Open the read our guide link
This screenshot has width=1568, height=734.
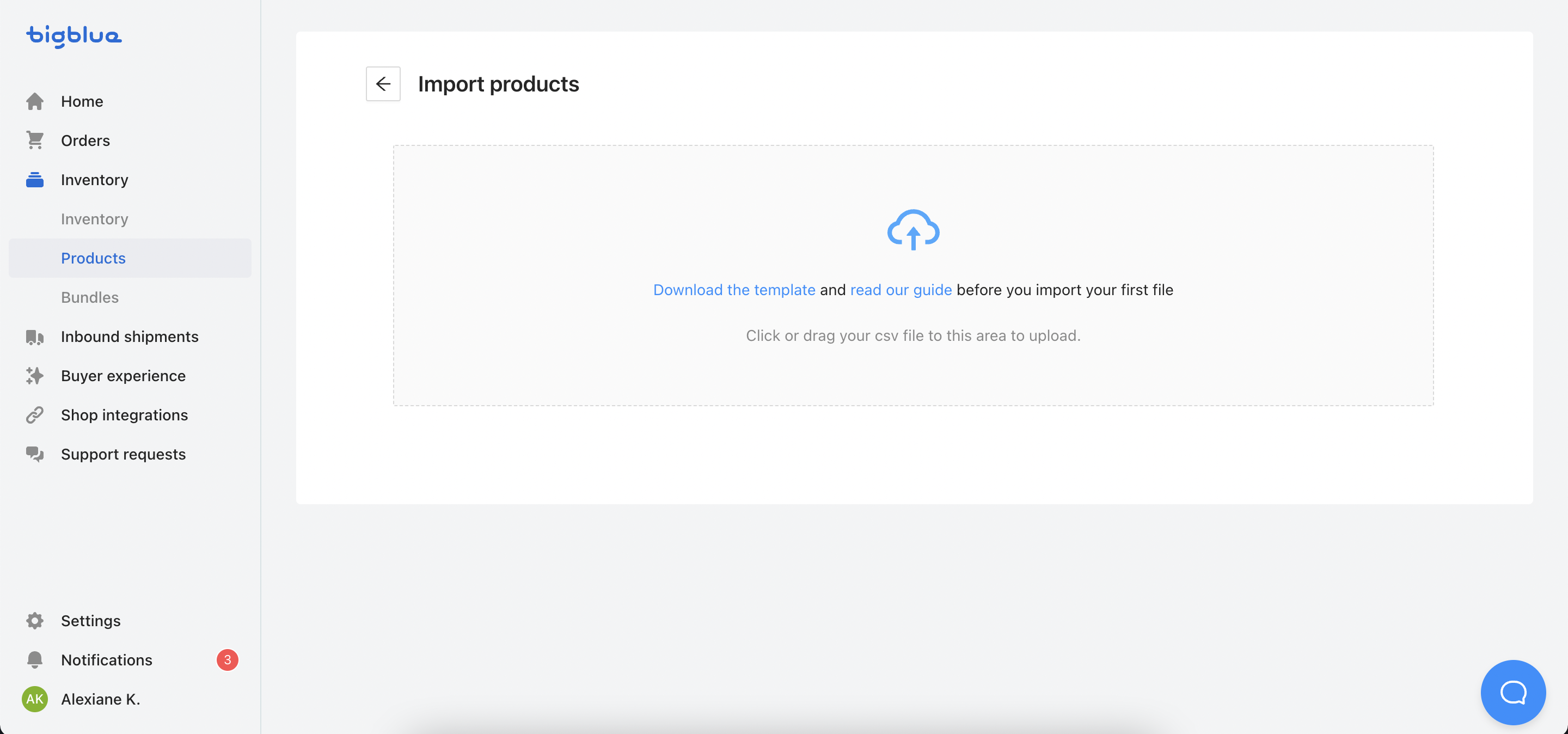[x=901, y=290]
